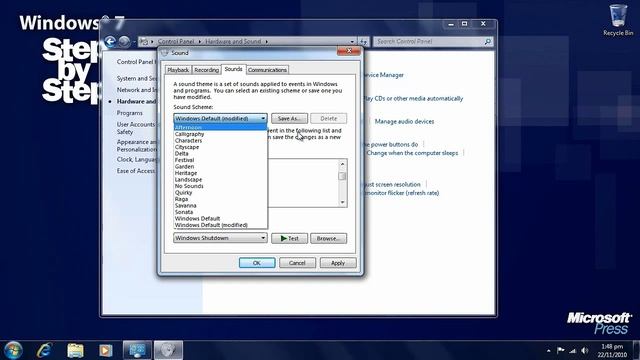Image resolution: width=640 pixels, height=360 pixels.
Task: Choose the Afternoon sound scheme
Action: click(x=220, y=127)
